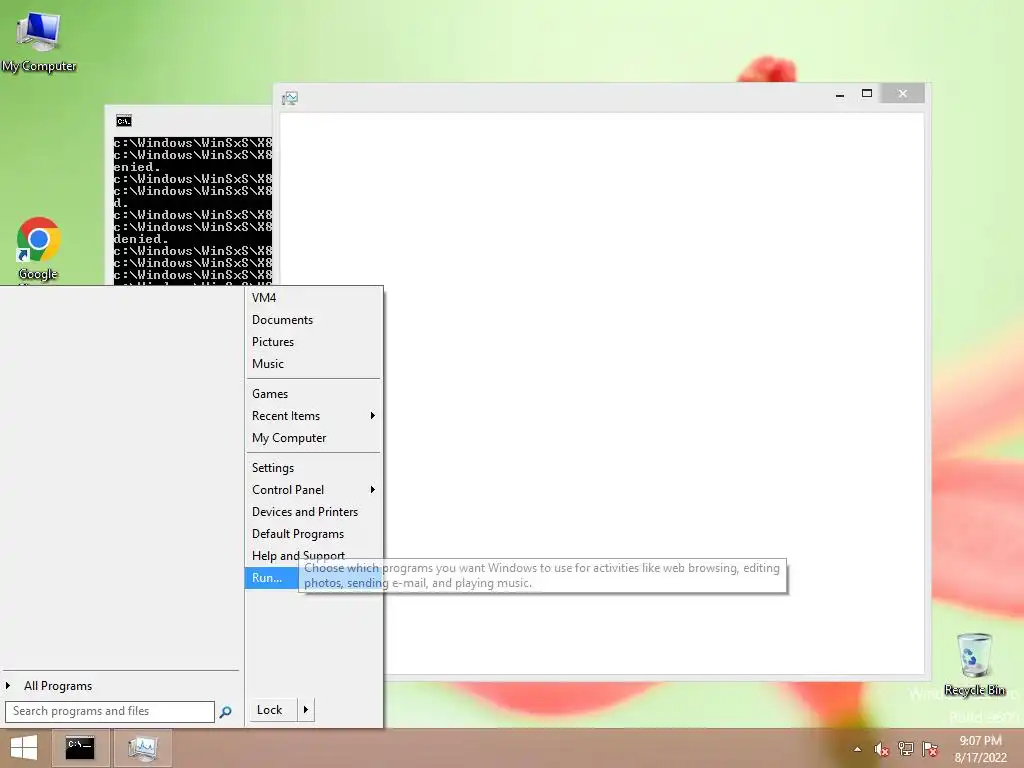The image size is (1024, 768).
Task: Open VM4 user folder
Action: (x=312, y=298)
